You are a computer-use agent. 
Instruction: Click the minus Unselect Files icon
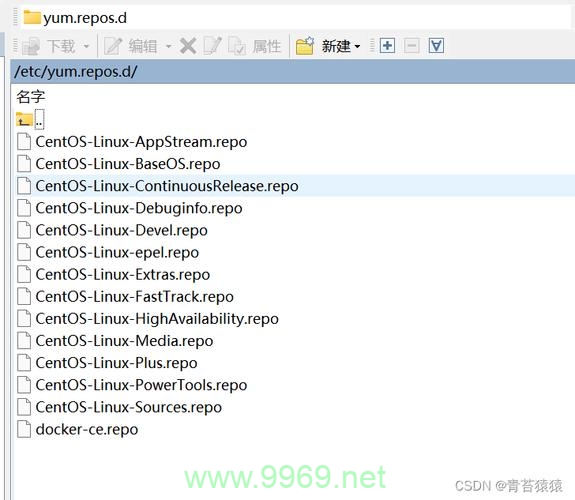pos(411,46)
